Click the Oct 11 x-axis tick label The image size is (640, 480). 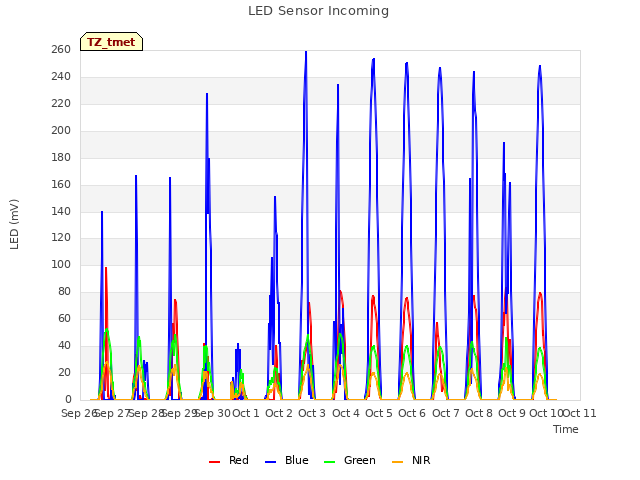pyautogui.click(x=580, y=413)
